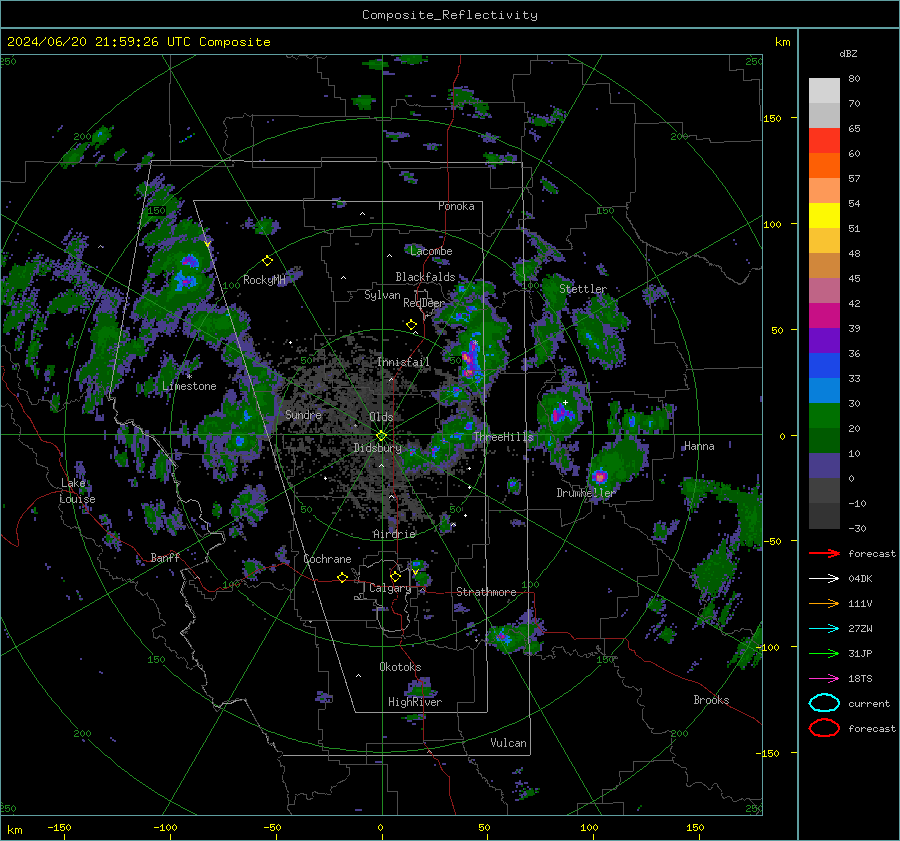Click the Sundre town label
Screen dimensions: 900x841
[x=303, y=414]
